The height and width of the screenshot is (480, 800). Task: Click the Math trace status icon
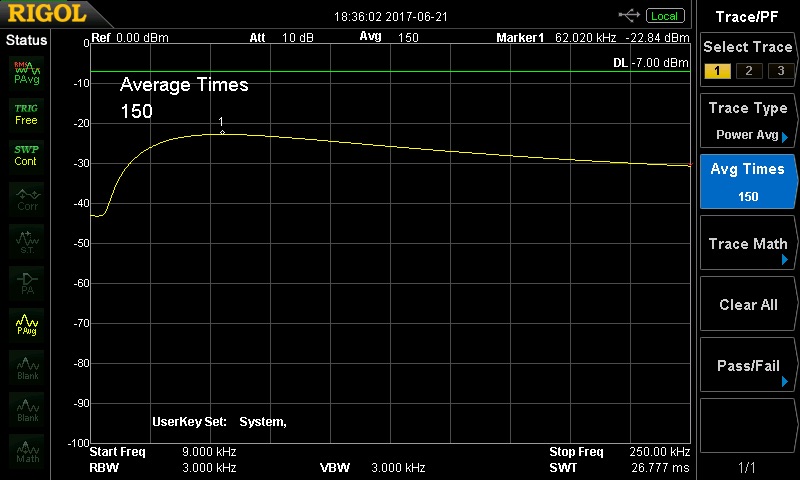[x=27, y=451]
